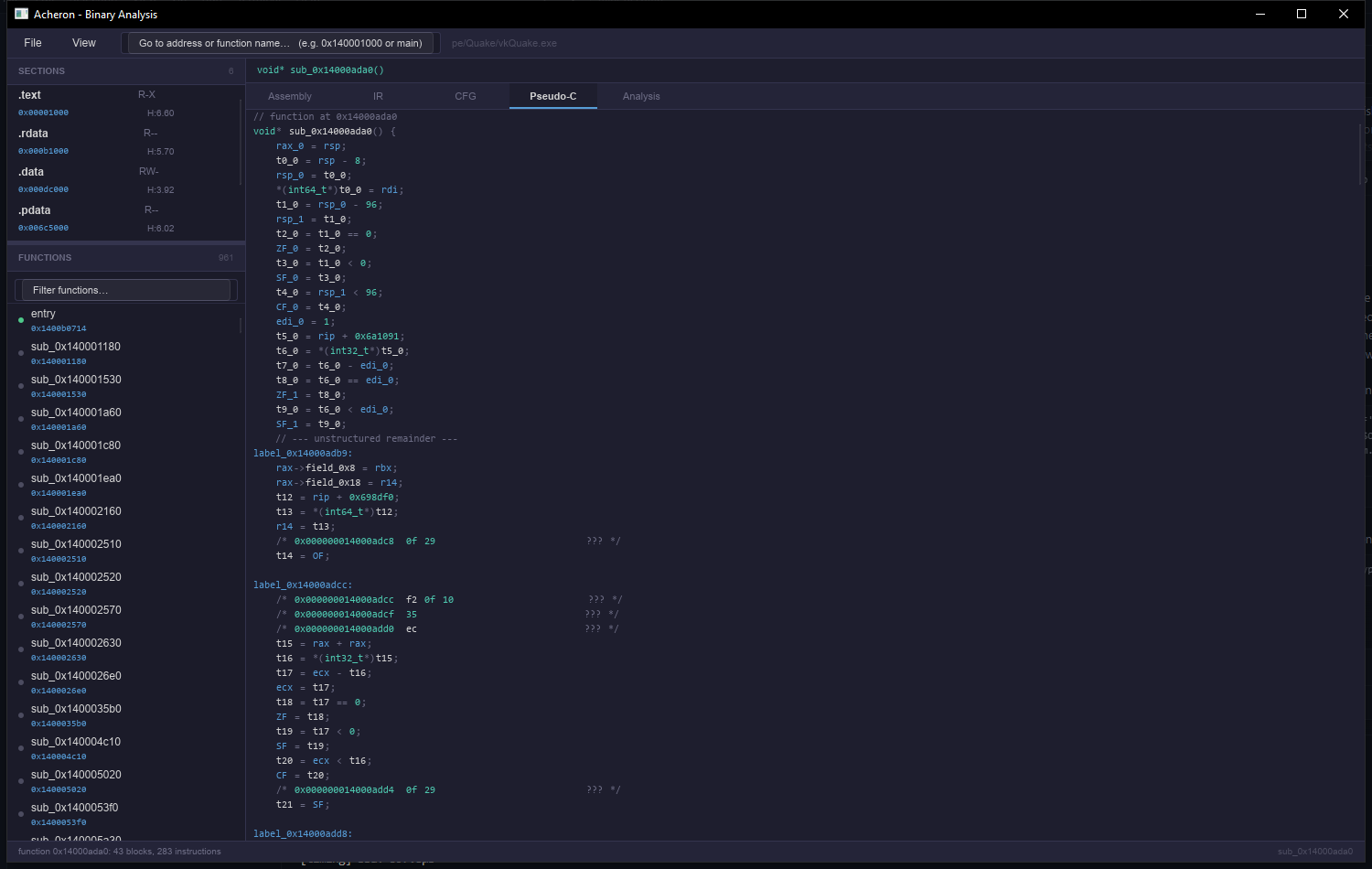Minimize the Acheron window

pos(1260,14)
